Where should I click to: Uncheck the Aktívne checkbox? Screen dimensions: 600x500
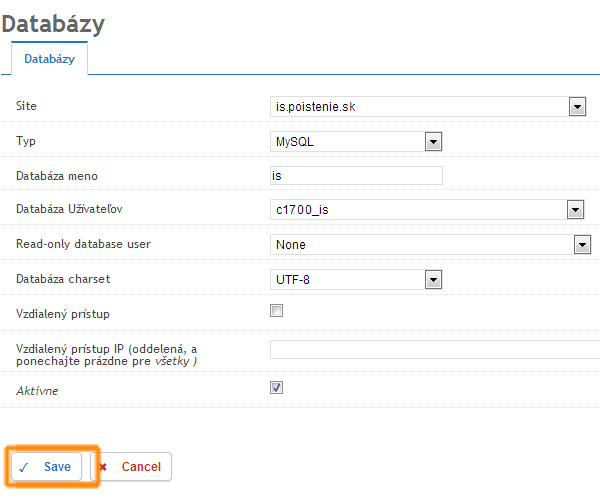coord(277,388)
